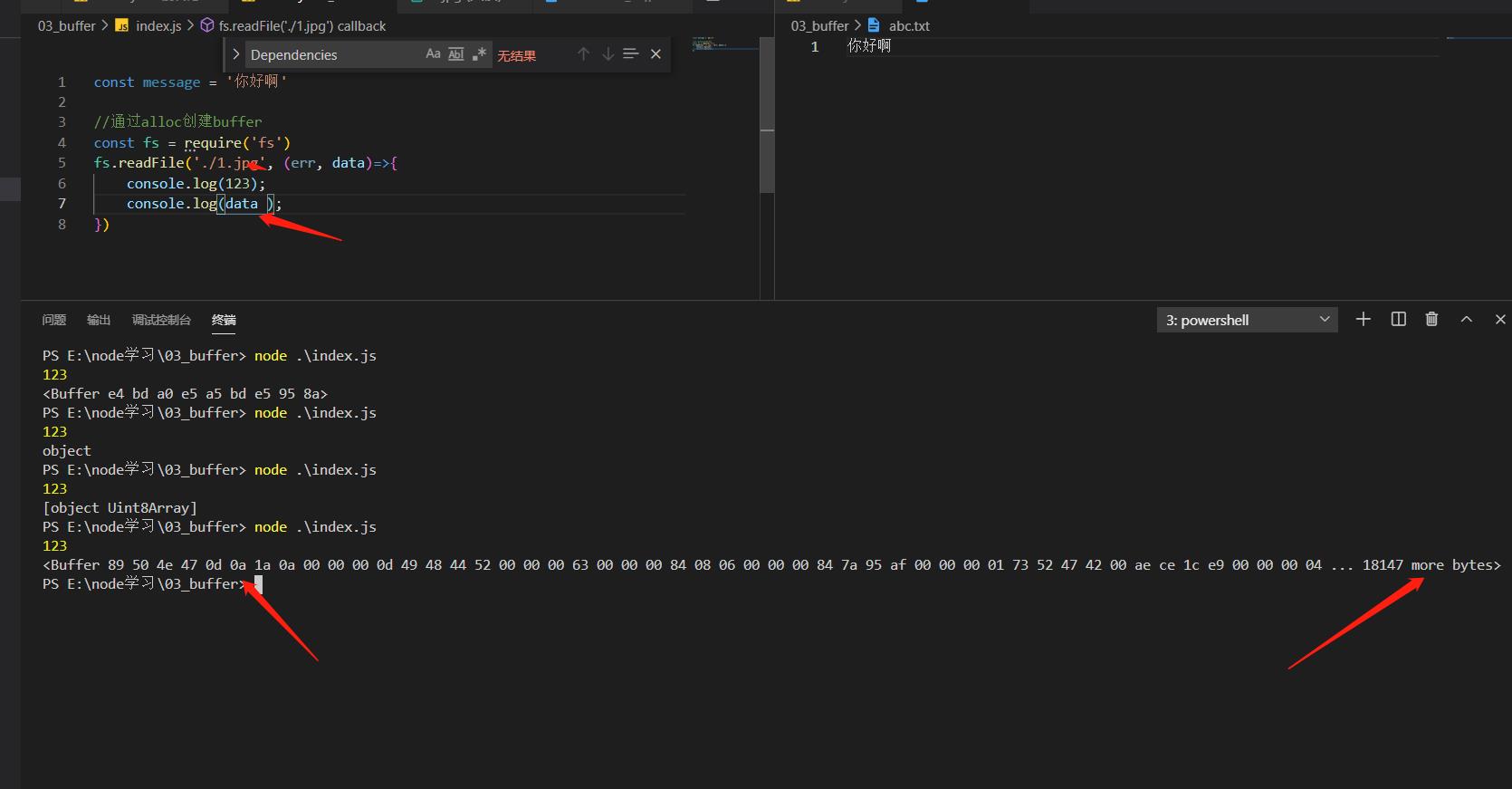Go to previous match arrow
Viewport: 1512px width, 789px height.
point(584,54)
